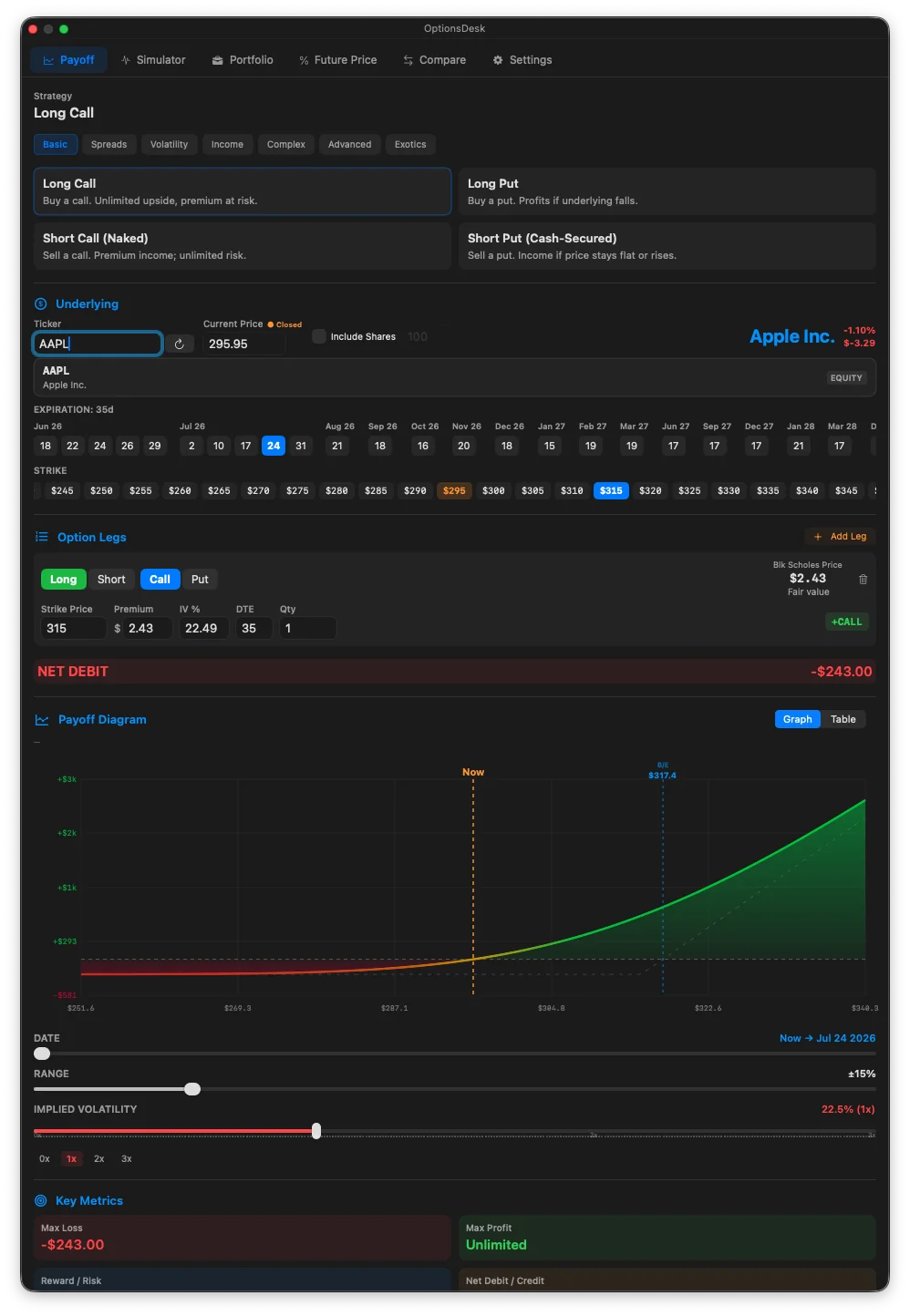Select the $330 strike

tap(729, 490)
